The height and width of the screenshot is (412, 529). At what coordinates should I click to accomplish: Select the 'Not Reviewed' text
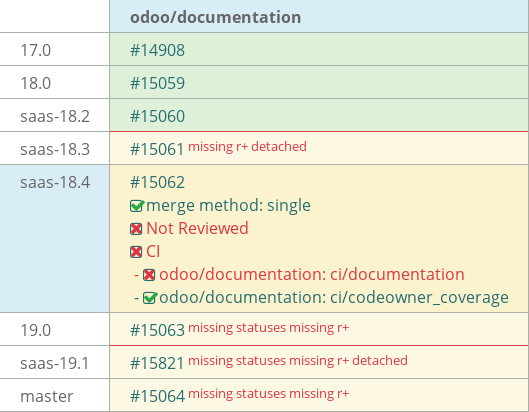tap(197, 228)
